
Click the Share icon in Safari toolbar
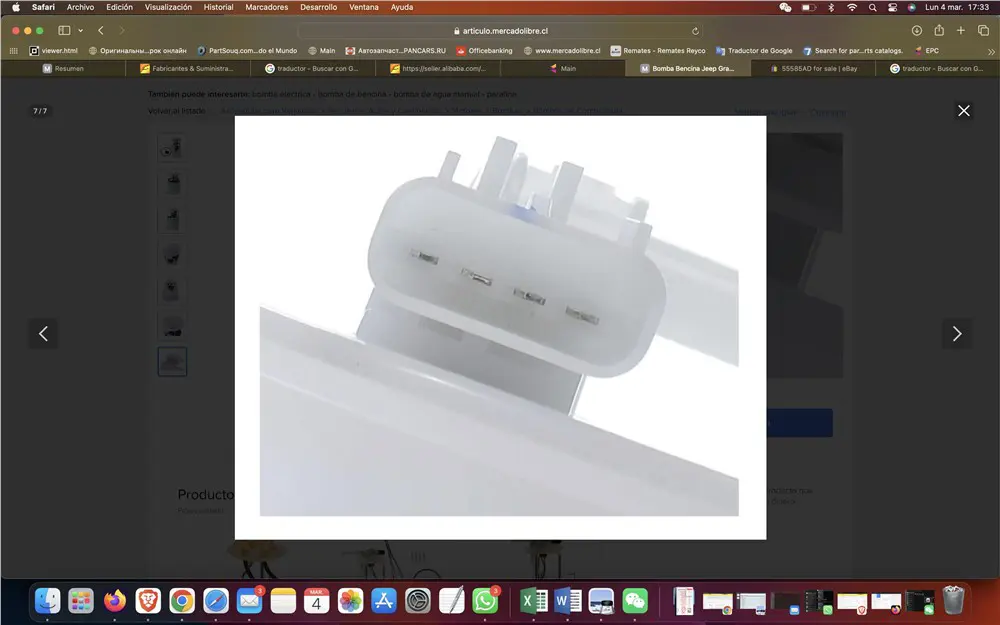[x=939, y=31]
